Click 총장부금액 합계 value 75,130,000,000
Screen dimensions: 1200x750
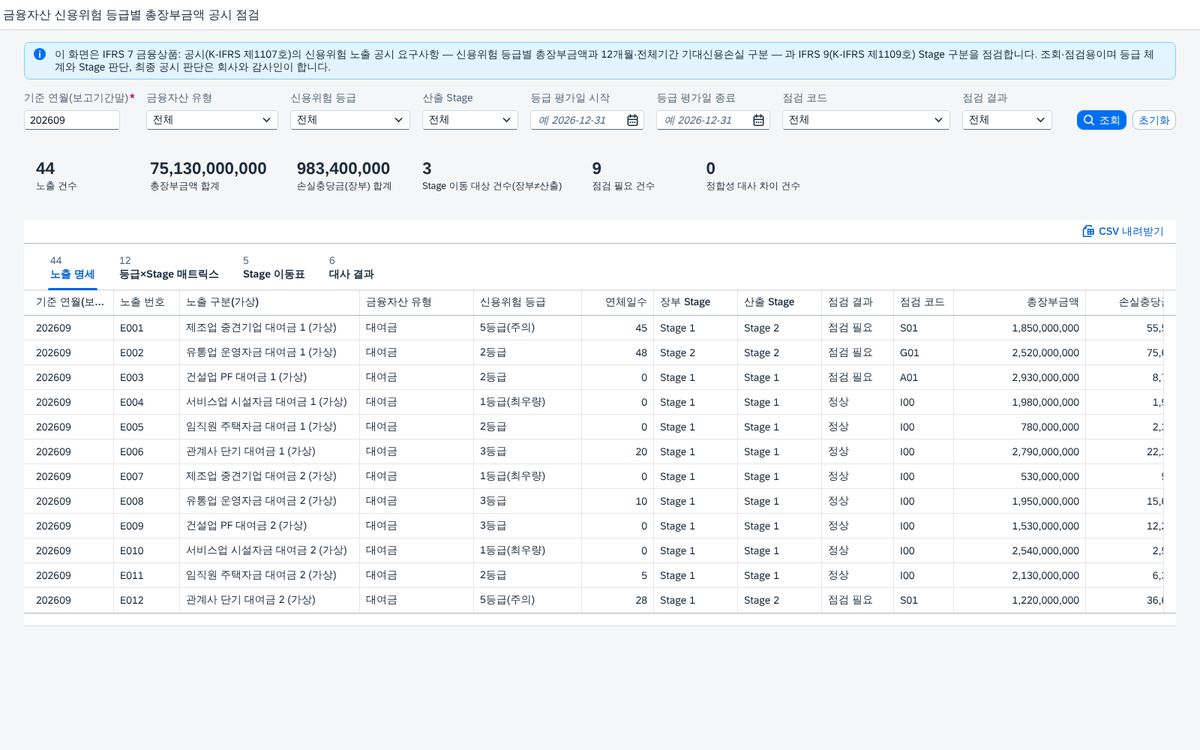coord(208,169)
